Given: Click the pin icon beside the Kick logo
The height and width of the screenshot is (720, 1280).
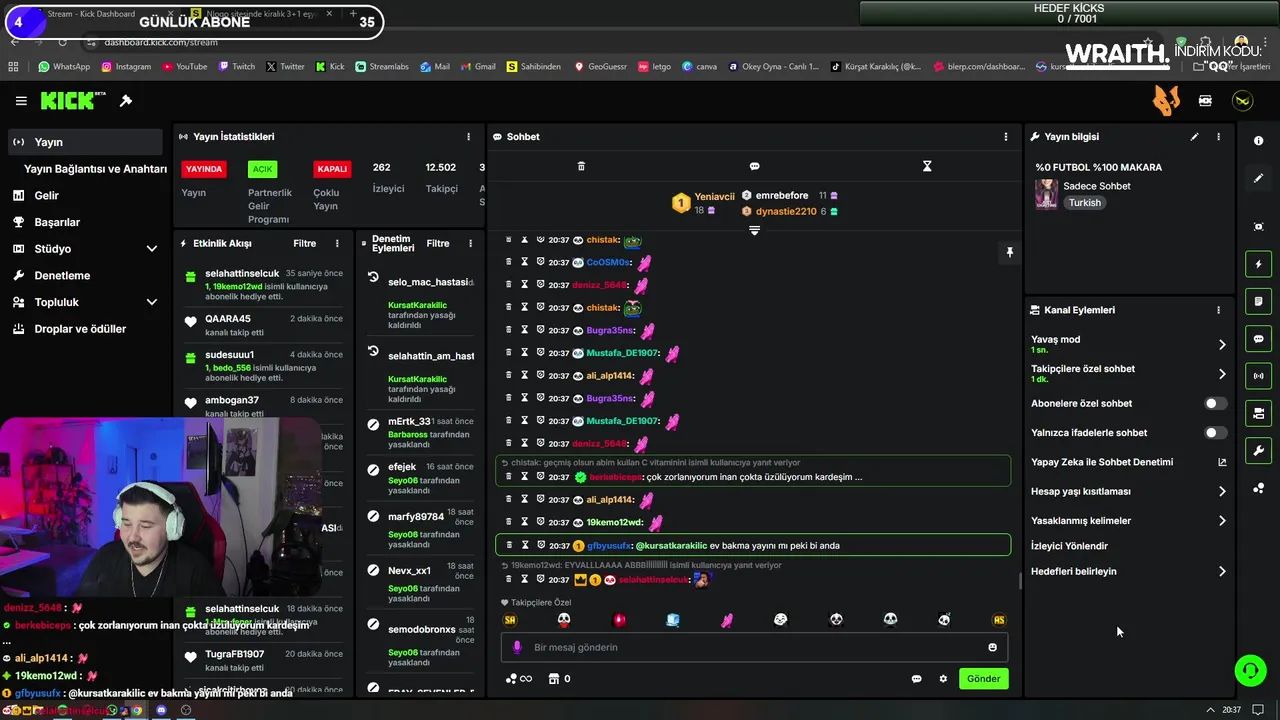Looking at the screenshot, I should (x=126, y=101).
